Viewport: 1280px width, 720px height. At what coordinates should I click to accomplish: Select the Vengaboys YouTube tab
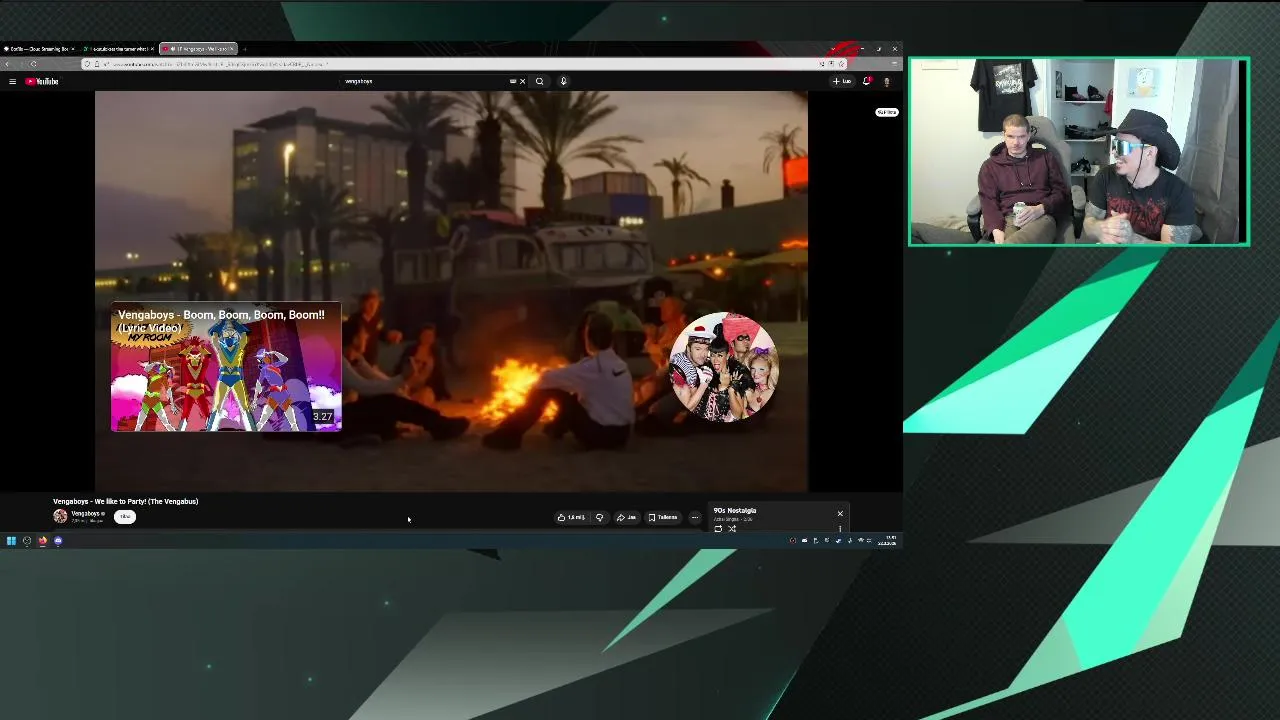[x=198, y=48]
